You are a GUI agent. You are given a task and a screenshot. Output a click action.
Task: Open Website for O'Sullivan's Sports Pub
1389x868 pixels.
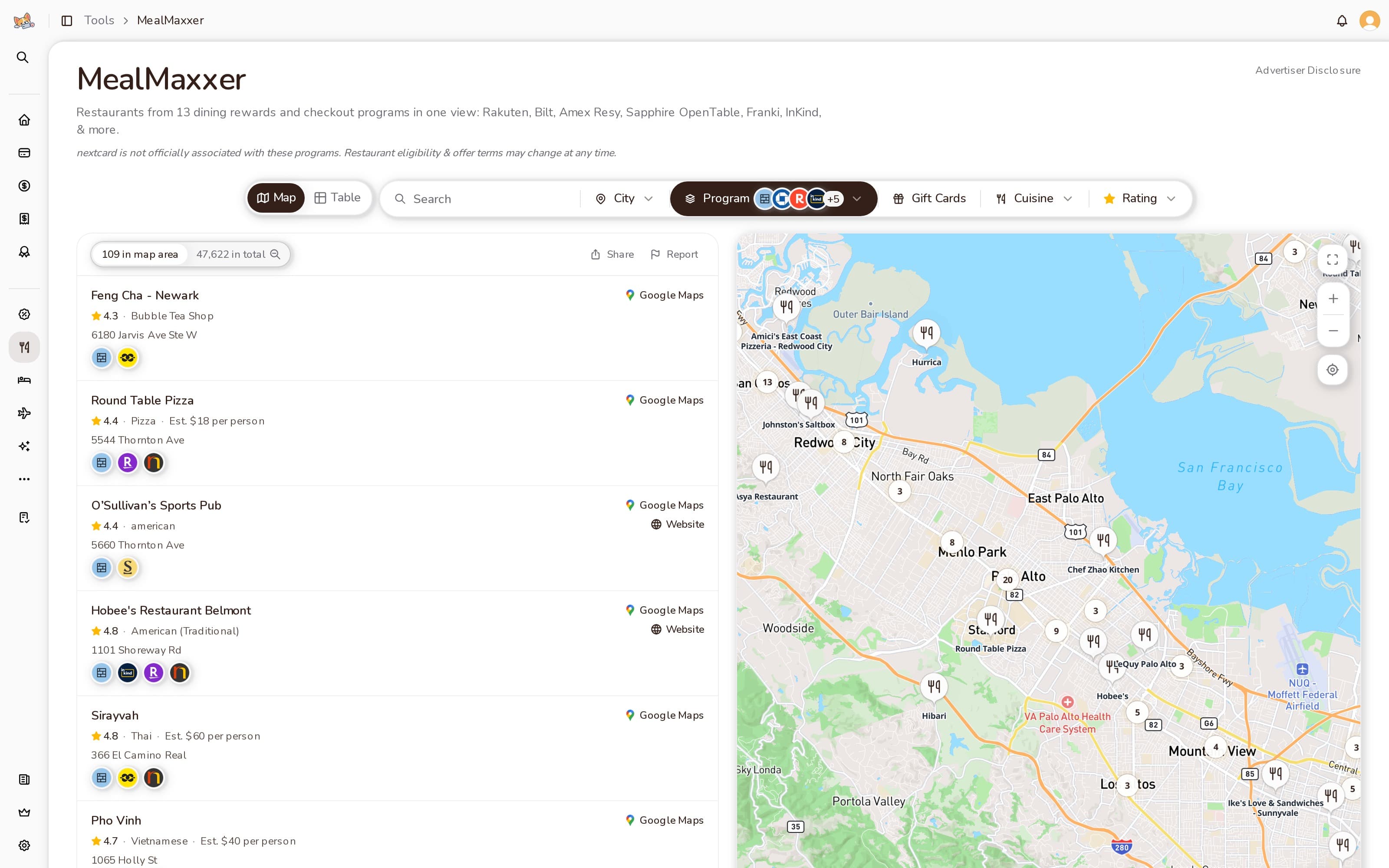click(678, 524)
